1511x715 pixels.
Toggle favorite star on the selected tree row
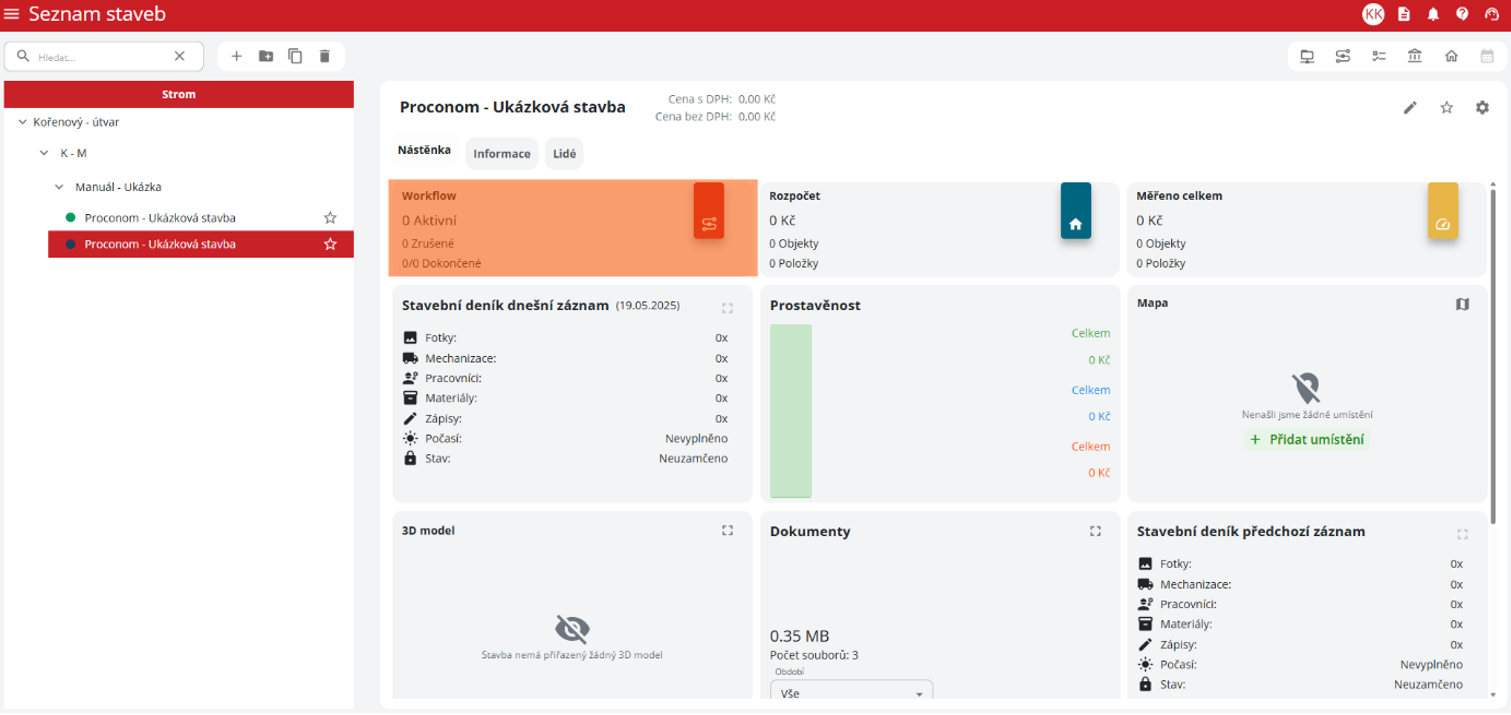330,244
